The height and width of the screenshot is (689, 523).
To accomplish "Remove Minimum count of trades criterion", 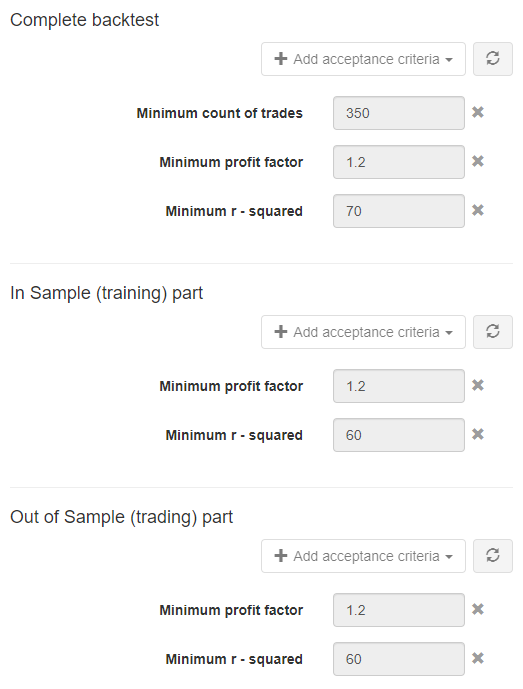I will point(478,112).
